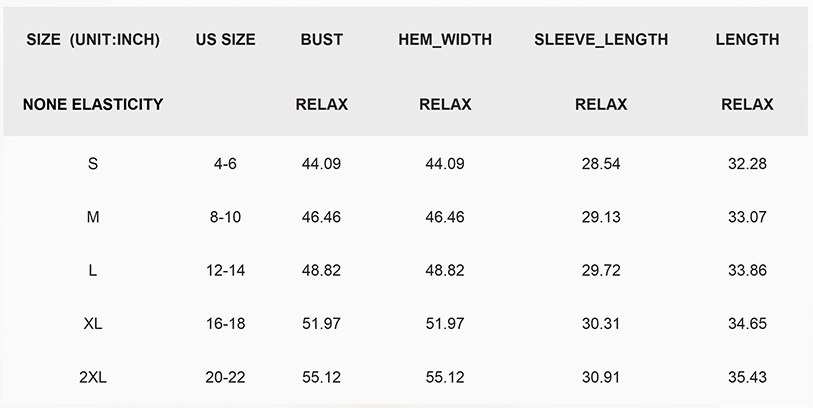
Task: Click the S size row label
Action: click(x=93, y=163)
